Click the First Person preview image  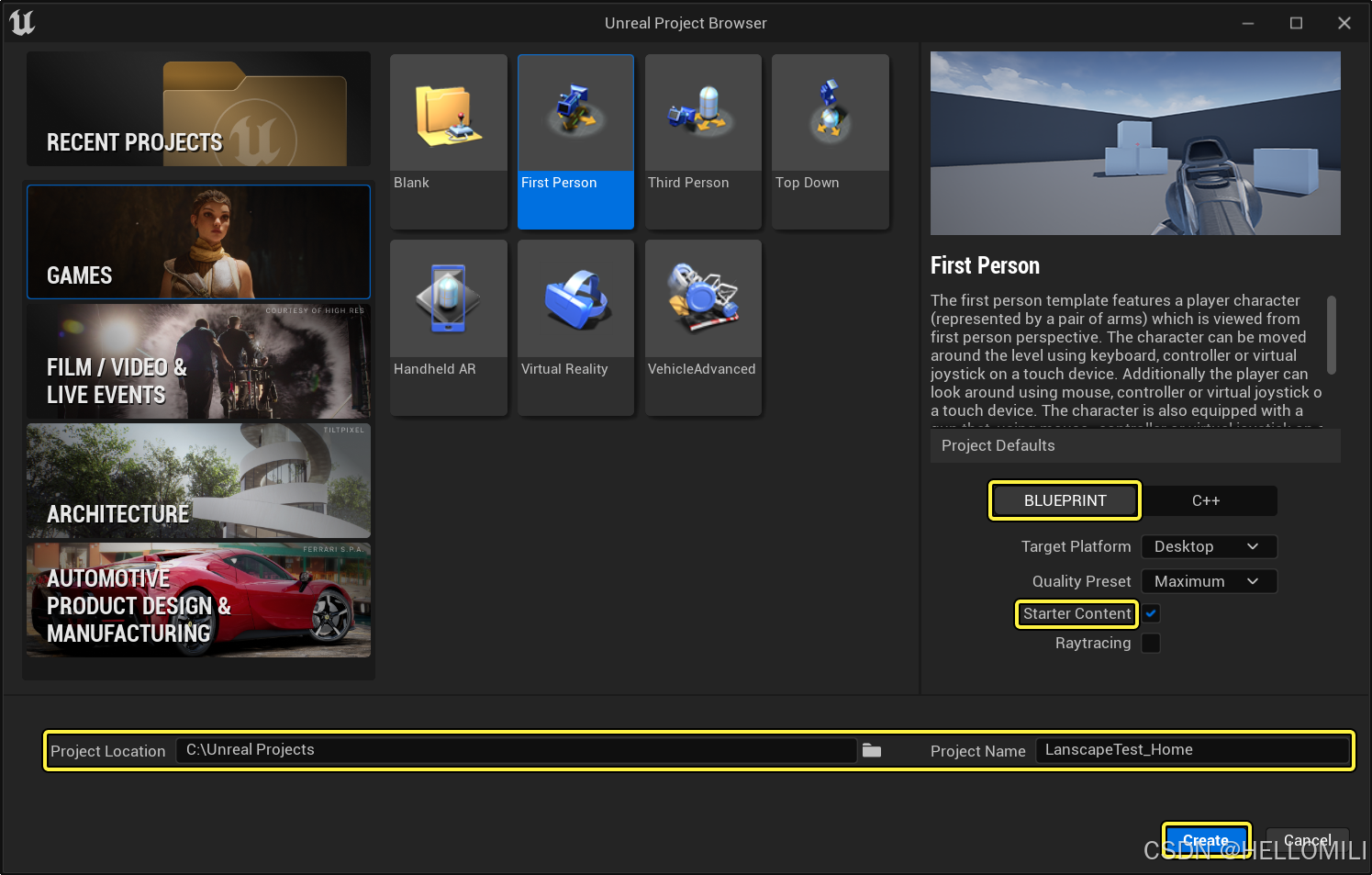[1135, 143]
